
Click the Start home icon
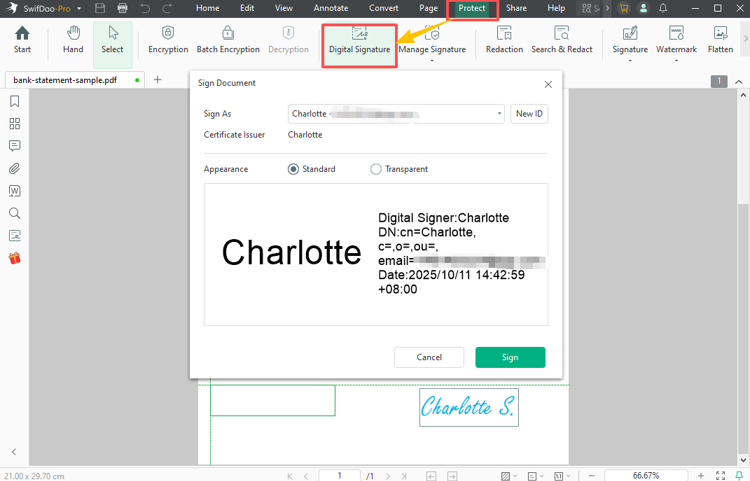pyautogui.click(x=22, y=40)
